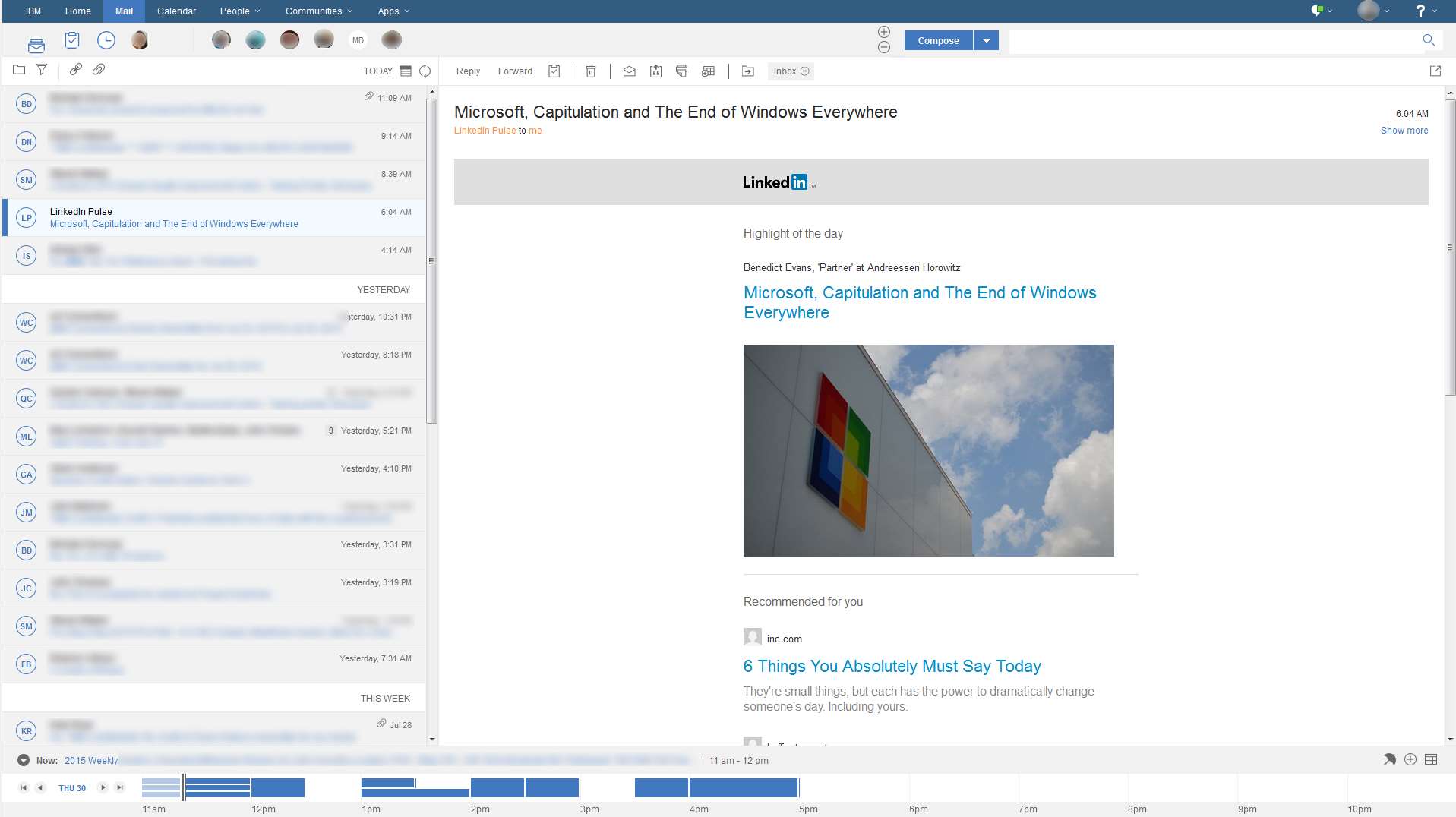Open the tasks clipboard checkmark icon
Image resolution: width=1456 pixels, height=817 pixels.
coord(72,40)
